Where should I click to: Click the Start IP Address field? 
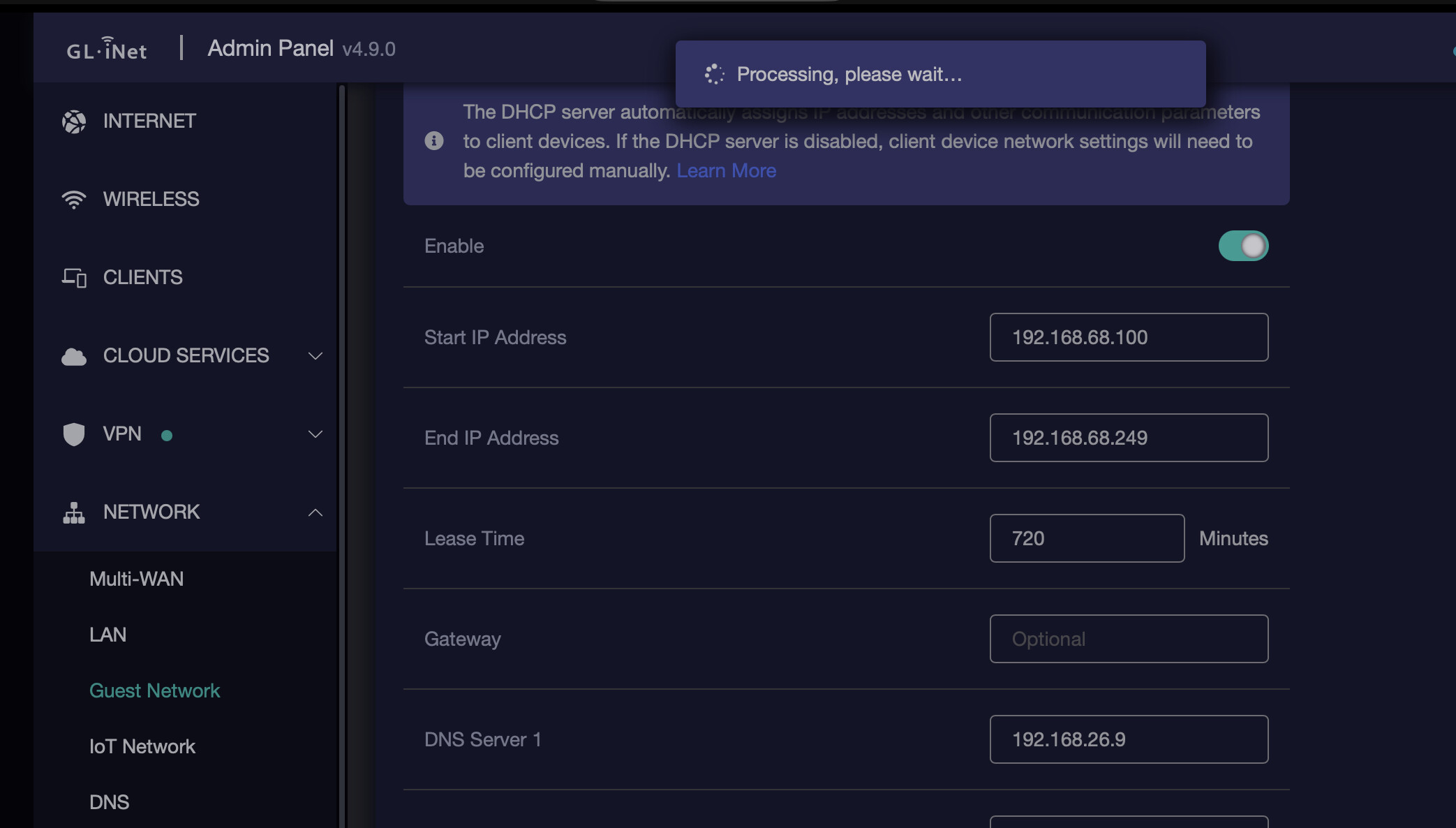(x=1129, y=337)
